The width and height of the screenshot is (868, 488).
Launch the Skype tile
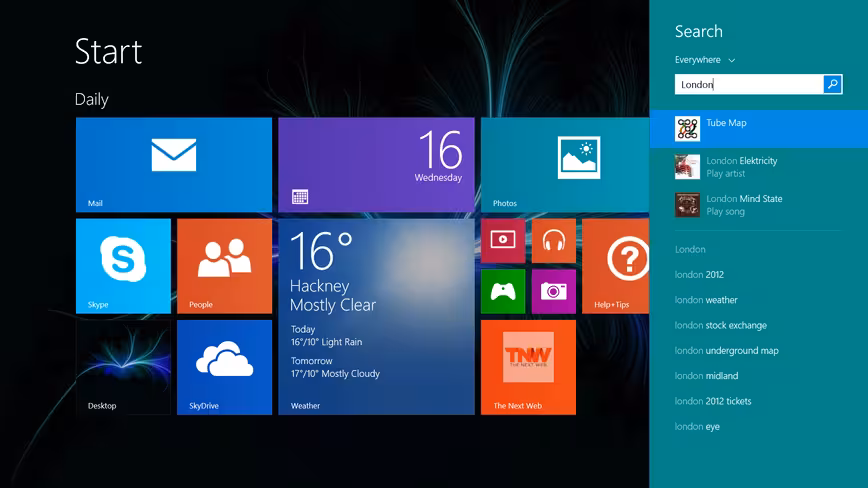pyautogui.click(x=123, y=266)
